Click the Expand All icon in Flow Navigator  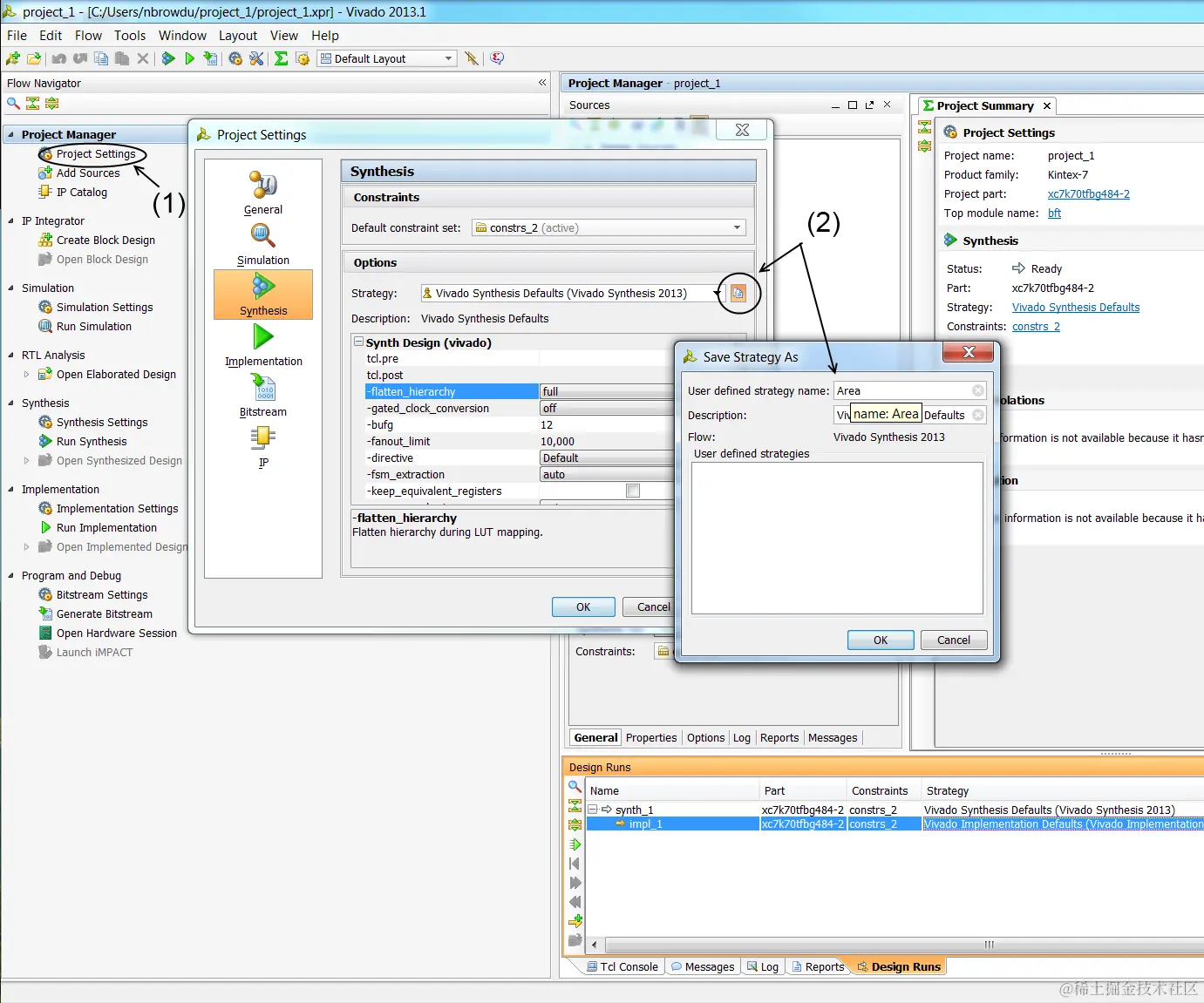pyautogui.click(x=51, y=103)
